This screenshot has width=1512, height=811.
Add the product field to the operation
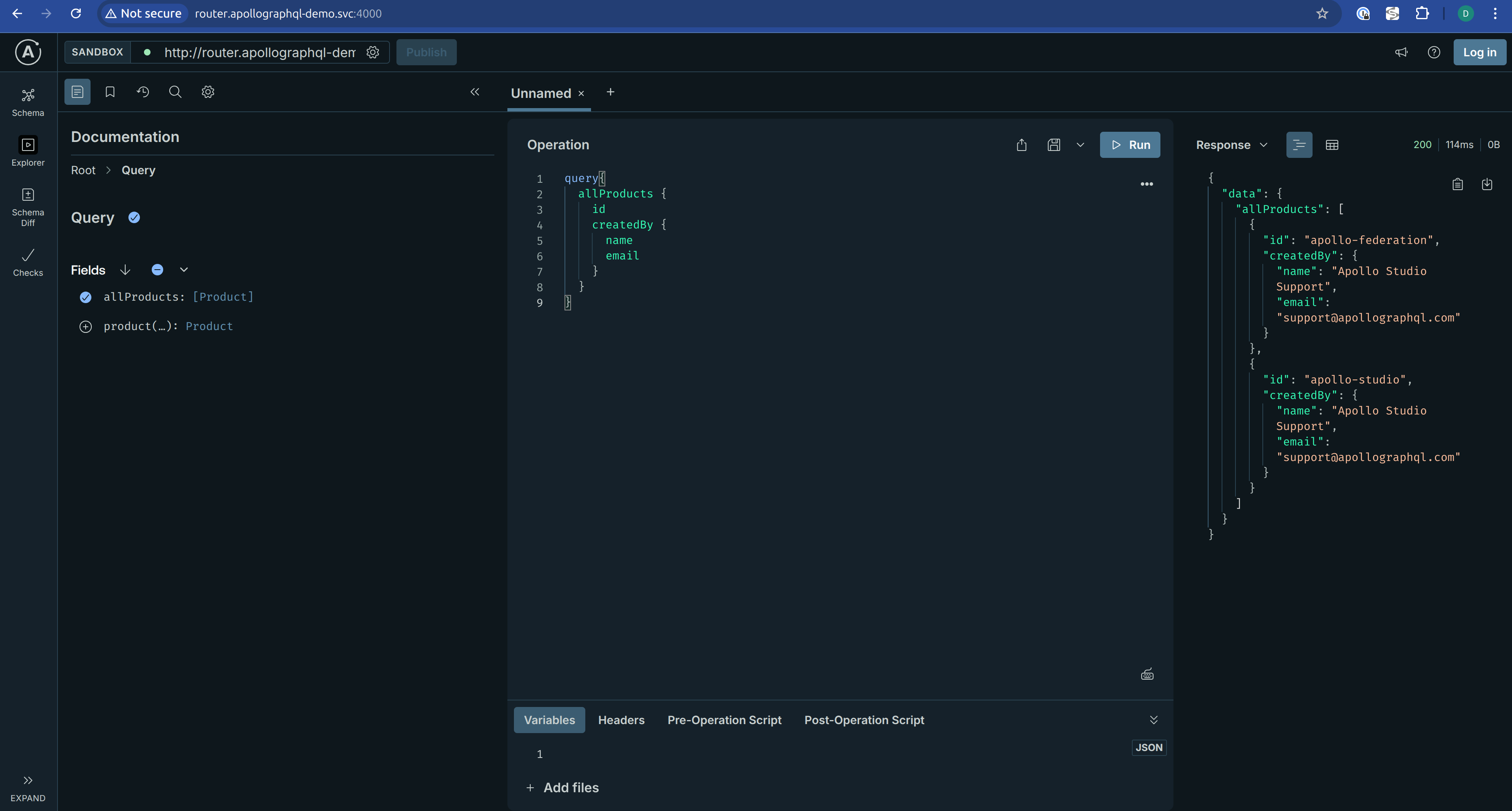(86, 326)
